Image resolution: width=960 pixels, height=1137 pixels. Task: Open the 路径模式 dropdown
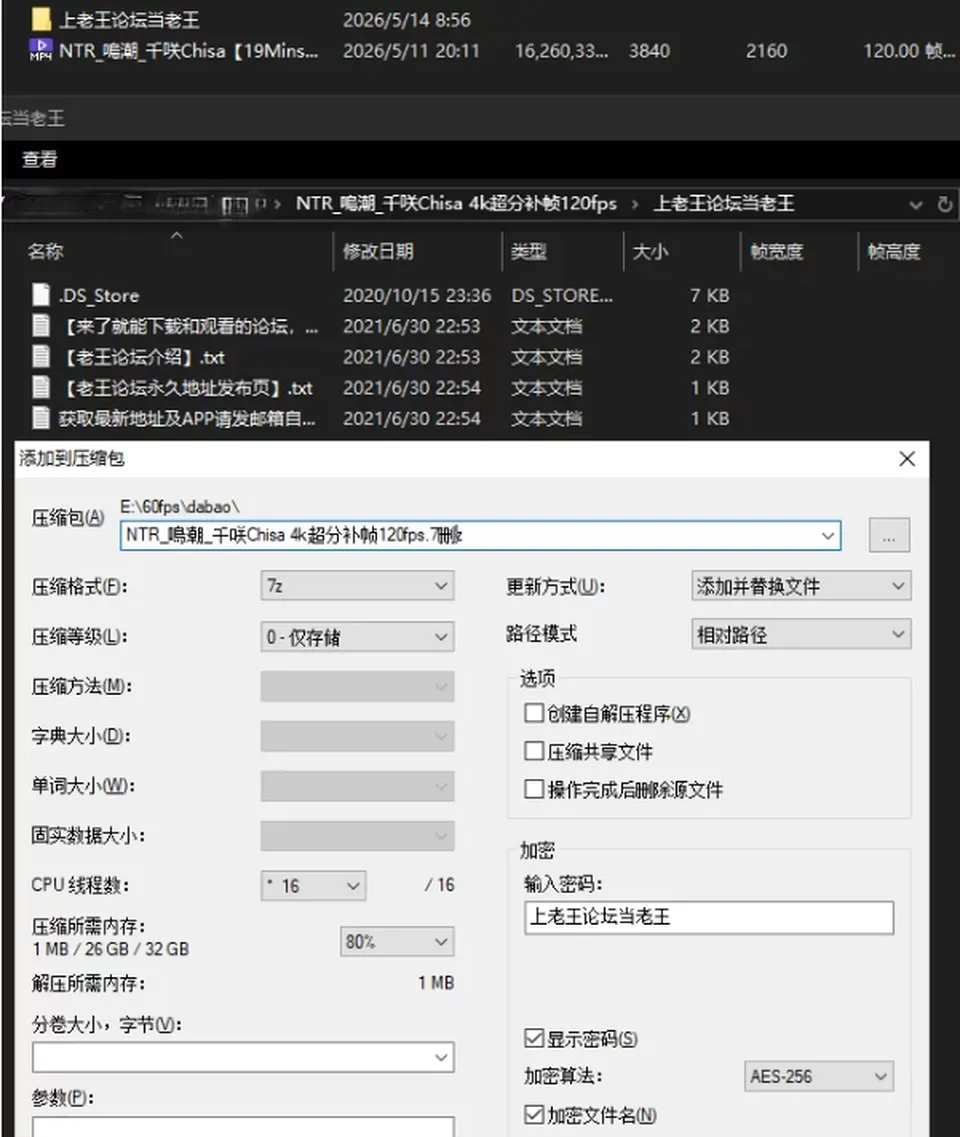click(x=801, y=634)
